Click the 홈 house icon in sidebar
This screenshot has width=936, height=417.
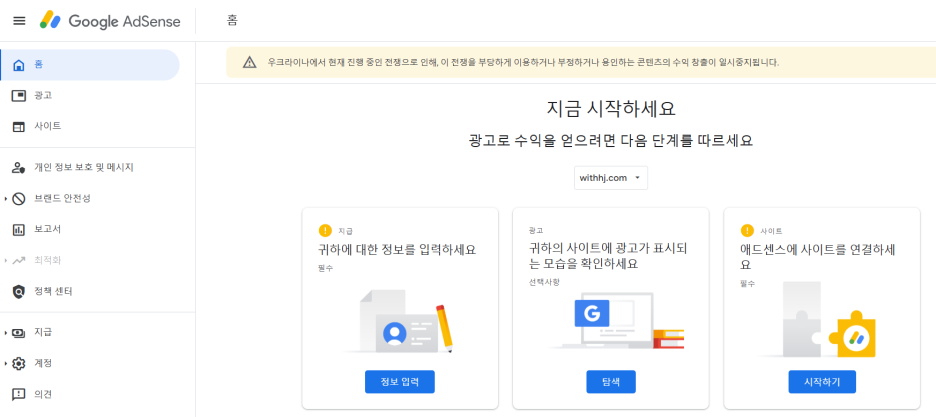tap(19, 64)
